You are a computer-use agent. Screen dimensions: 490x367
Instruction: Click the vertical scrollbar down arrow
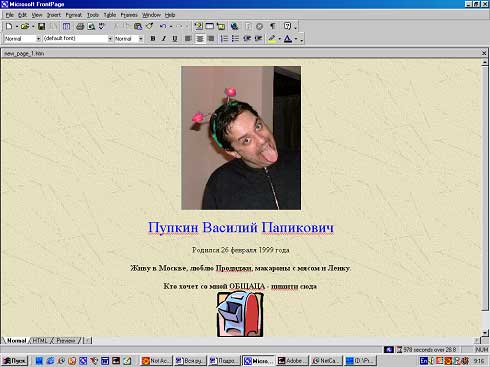485,333
